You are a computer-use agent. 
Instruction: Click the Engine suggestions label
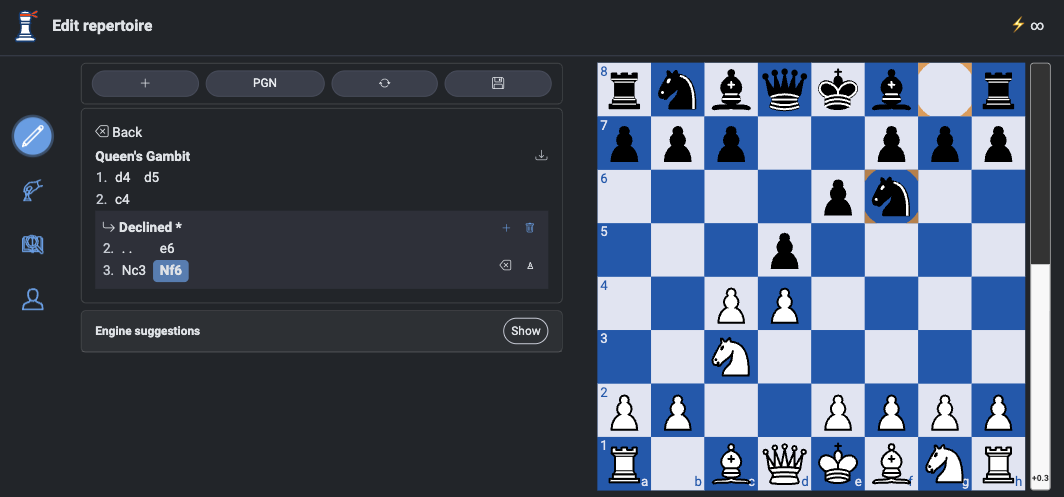pos(147,331)
